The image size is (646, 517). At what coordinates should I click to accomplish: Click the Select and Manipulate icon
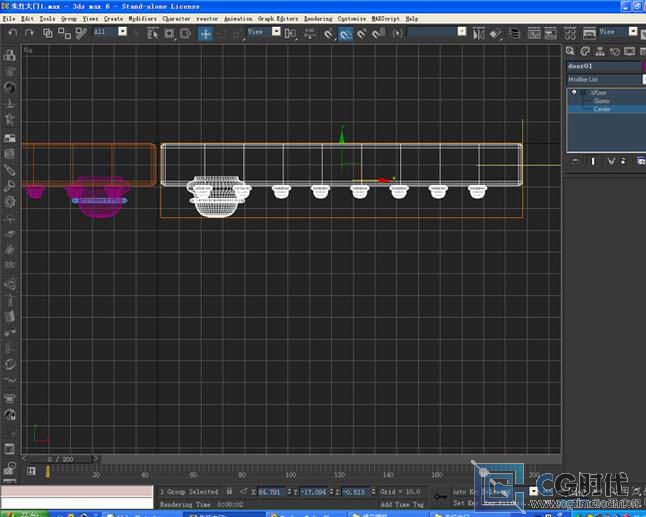(x=309, y=33)
